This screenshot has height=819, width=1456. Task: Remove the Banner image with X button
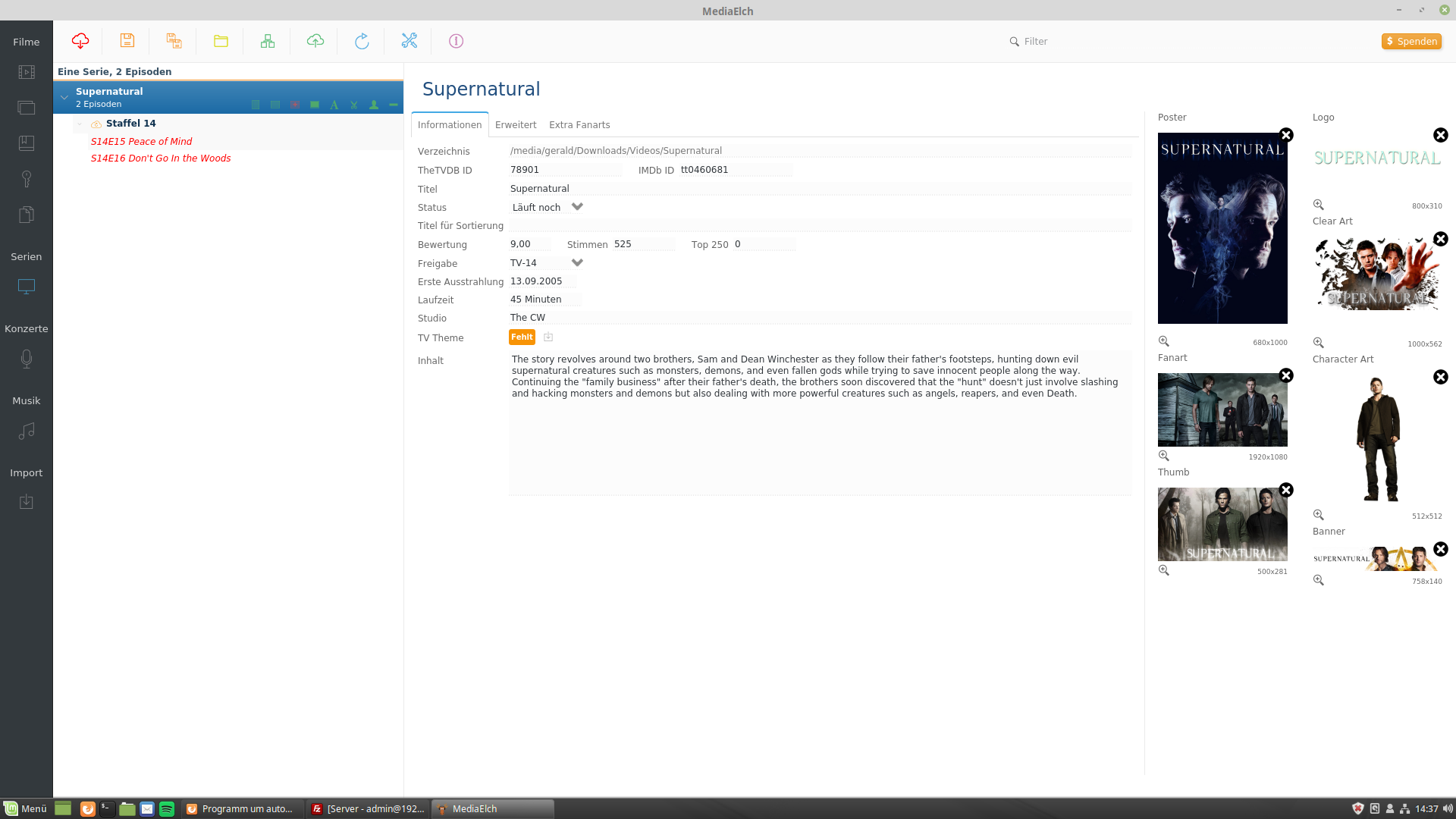1441,549
